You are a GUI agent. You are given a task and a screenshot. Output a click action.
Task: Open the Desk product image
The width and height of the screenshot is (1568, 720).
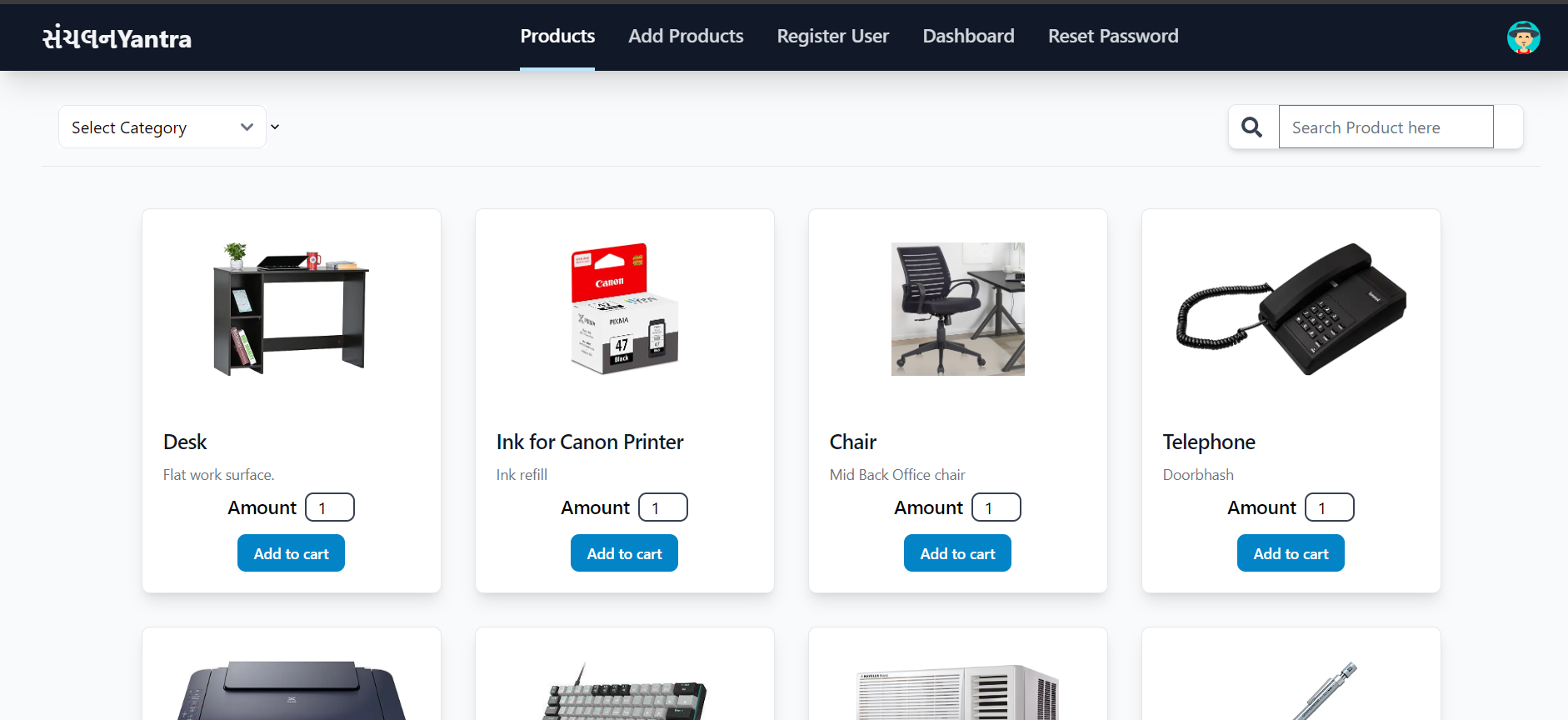(292, 309)
